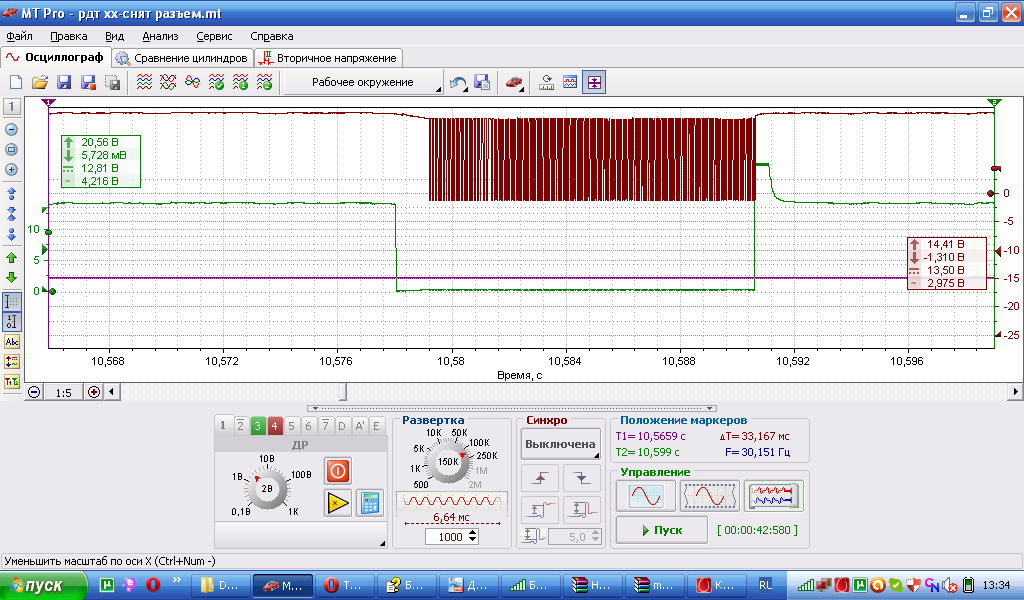Click the waveform icon with green checkmark
Viewport: 1024px width, 600px height.
216,82
